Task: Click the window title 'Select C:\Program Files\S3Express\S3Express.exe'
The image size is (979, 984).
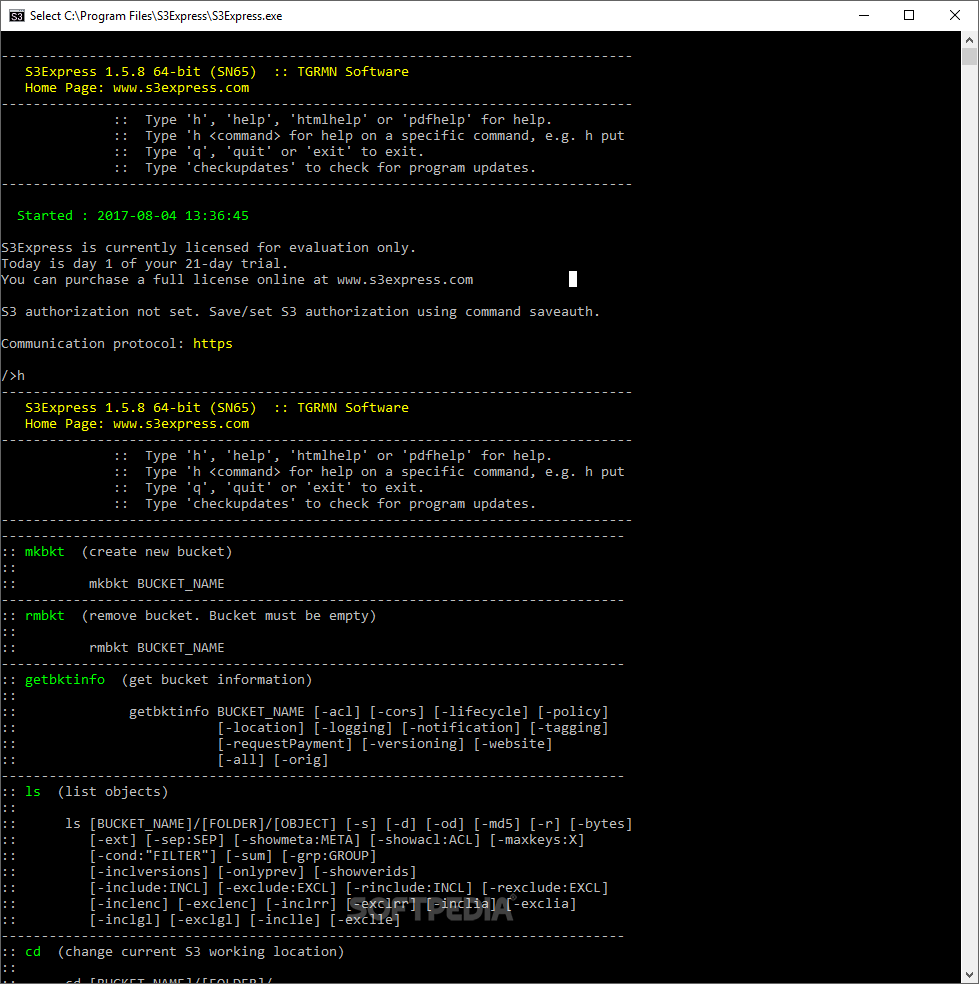Action: [156, 16]
